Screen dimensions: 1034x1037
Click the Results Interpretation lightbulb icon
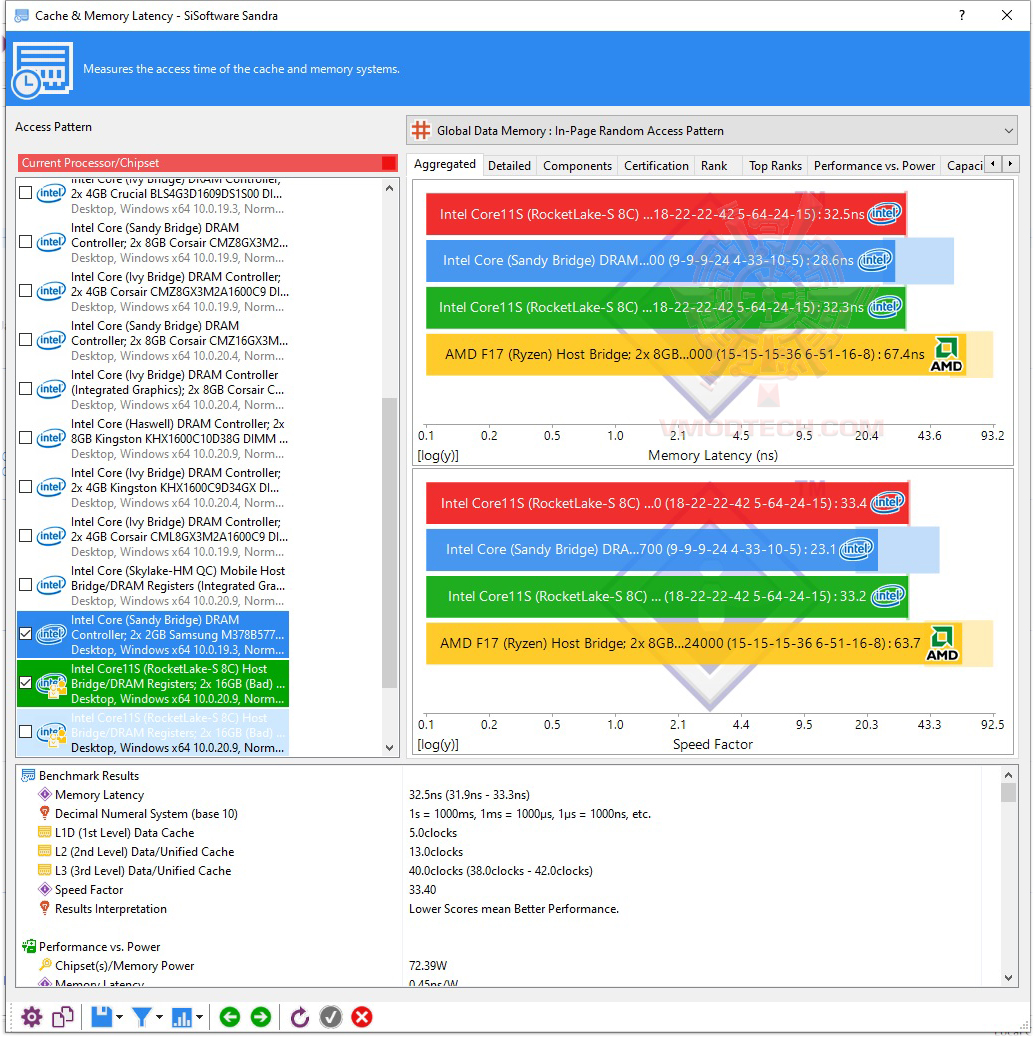(x=44, y=908)
